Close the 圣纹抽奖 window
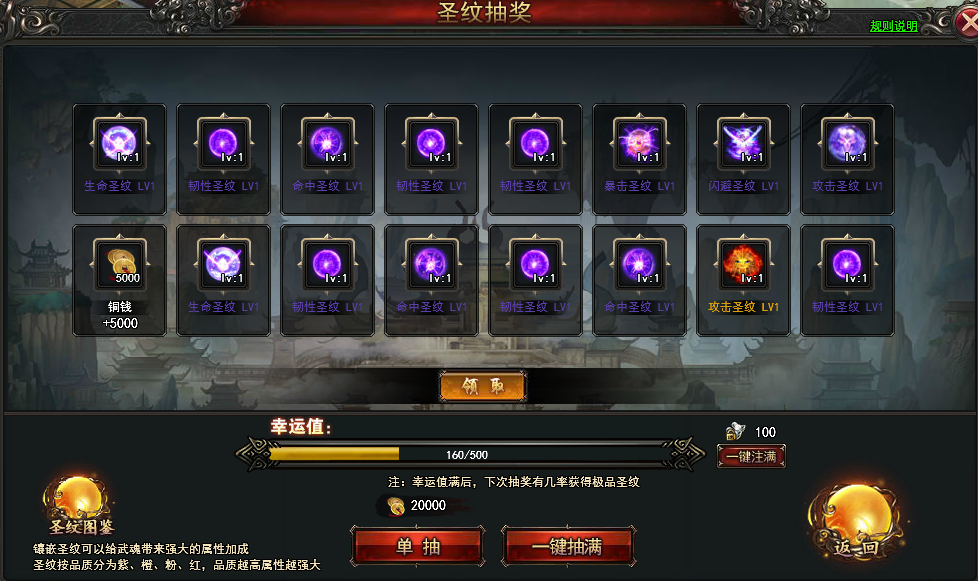This screenshot has height=581, width=978. click(x=967, y=23)
